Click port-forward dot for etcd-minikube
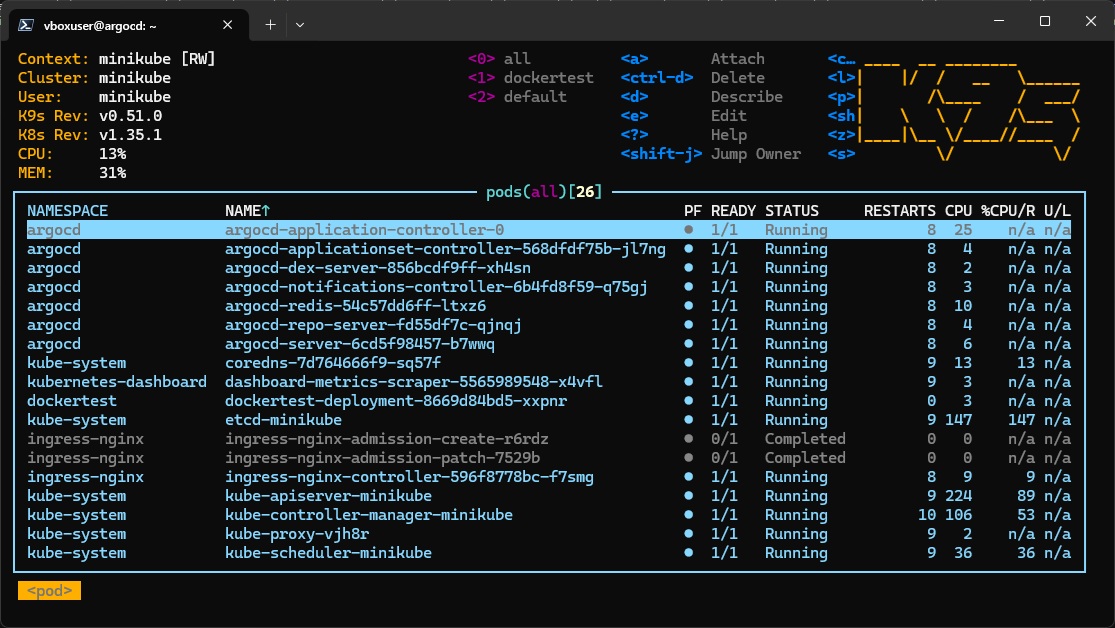1115x628 pixels. 688,420
